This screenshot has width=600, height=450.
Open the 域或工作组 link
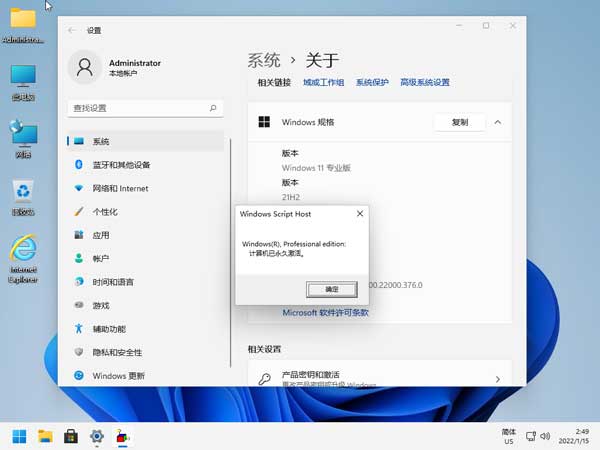tap(323, 82)
